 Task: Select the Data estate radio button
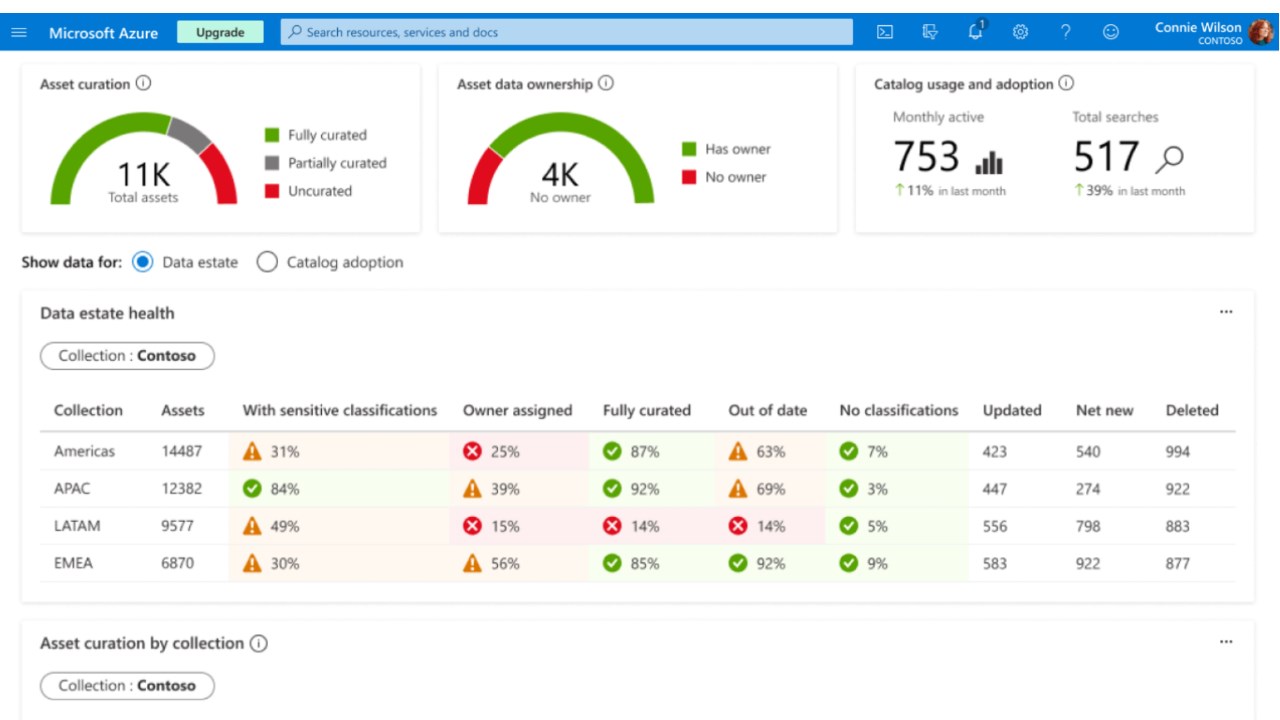click(x=142, y=262)
